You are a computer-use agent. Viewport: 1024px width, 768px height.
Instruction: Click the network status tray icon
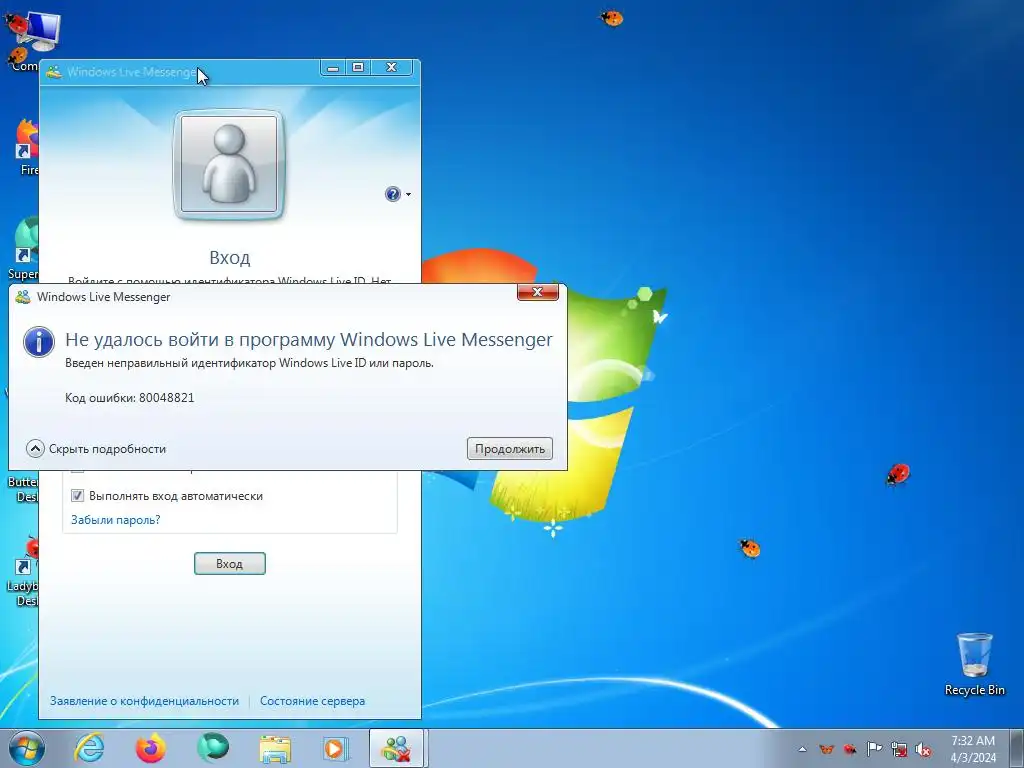click(x=899, y=750)
